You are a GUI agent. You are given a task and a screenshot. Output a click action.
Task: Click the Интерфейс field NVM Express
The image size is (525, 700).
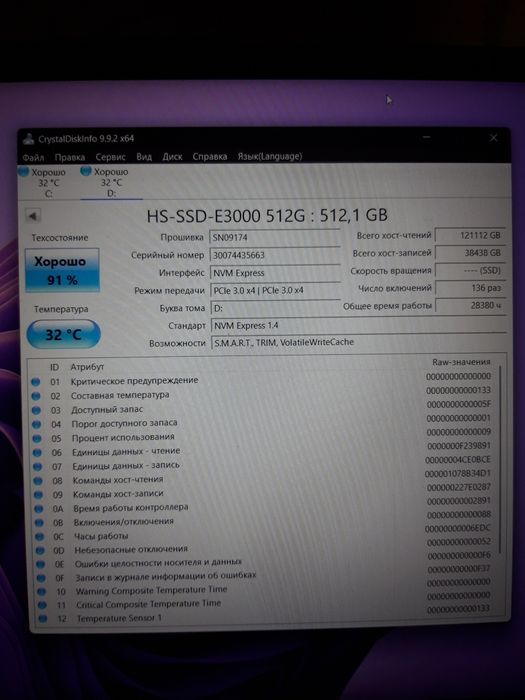point(275,272)
